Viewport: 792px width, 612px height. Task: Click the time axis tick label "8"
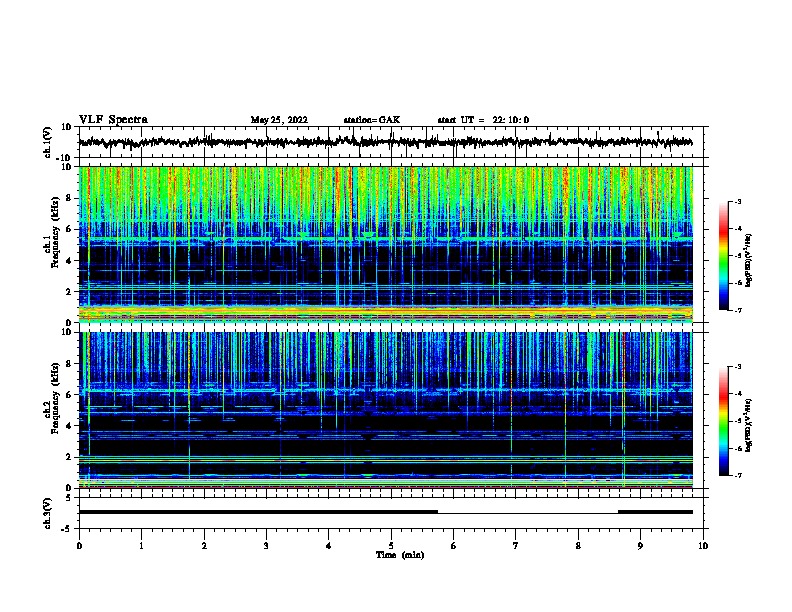coord(578,546)
